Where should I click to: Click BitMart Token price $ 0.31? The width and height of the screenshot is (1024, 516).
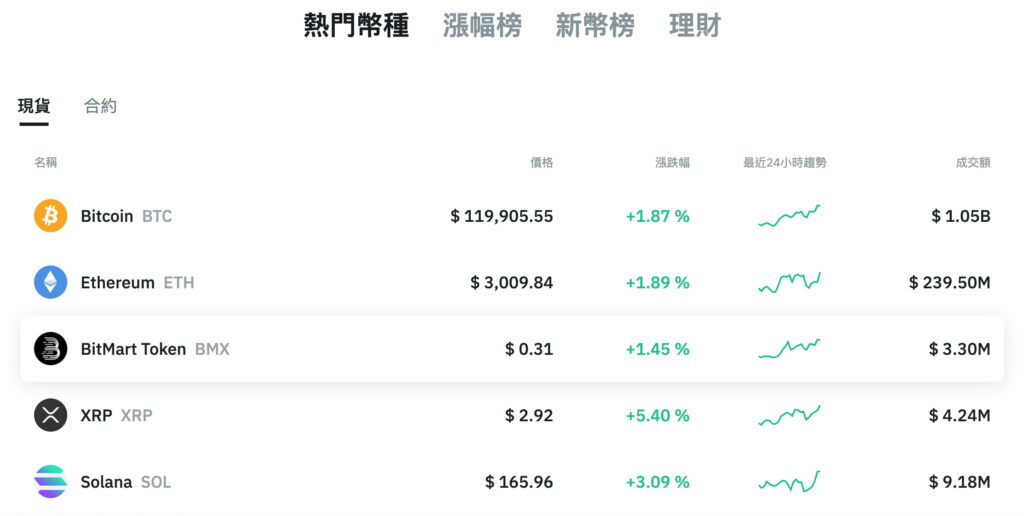[x=529, y=349]
